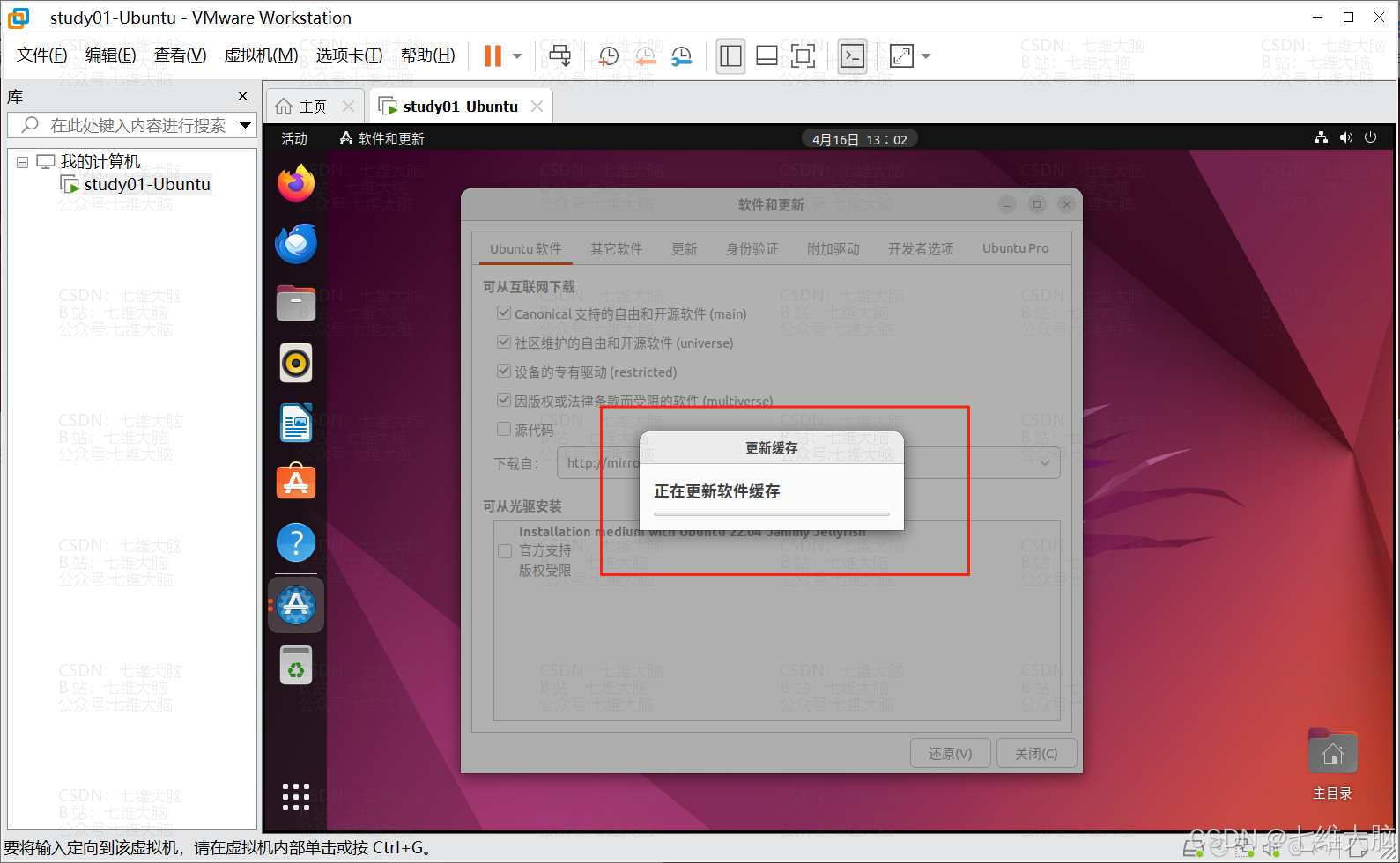Click the Ubuntu volume icon
Screen dimensions: 1400x863
pos(1345,137)
